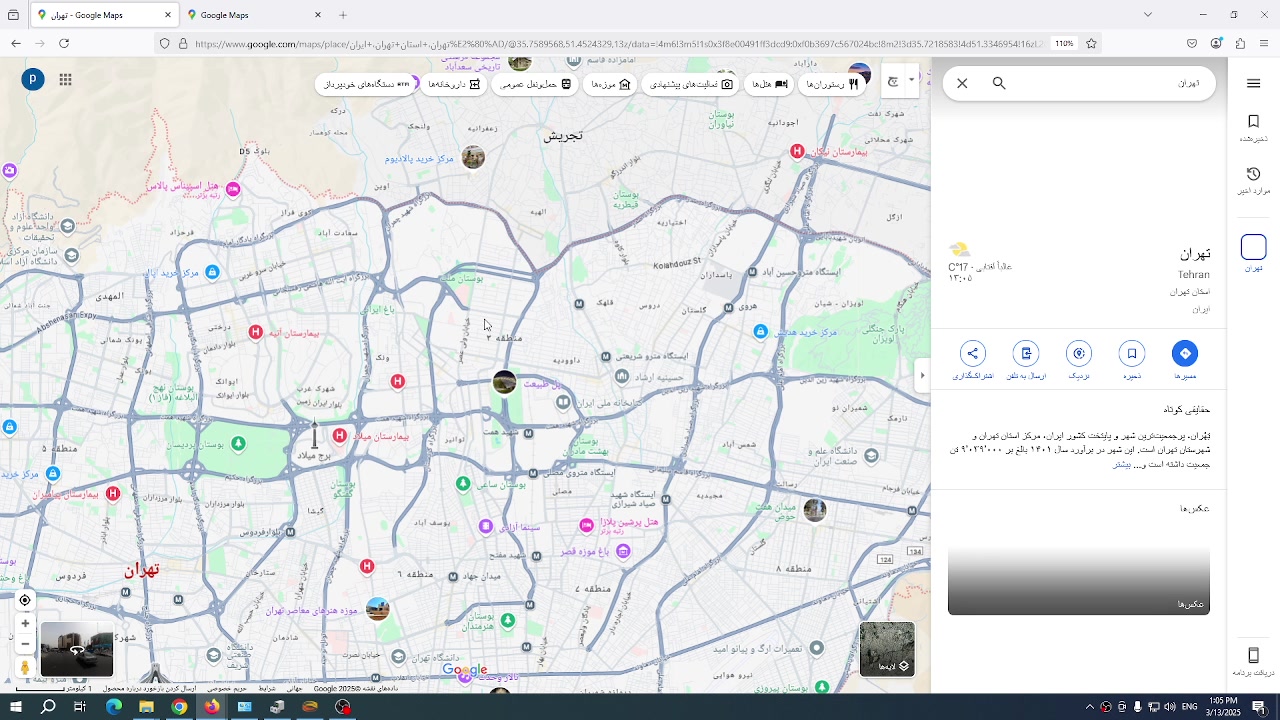Click the search magnifier icon
This screenshot has height=720, width=1280.
(x=999, y=83)
